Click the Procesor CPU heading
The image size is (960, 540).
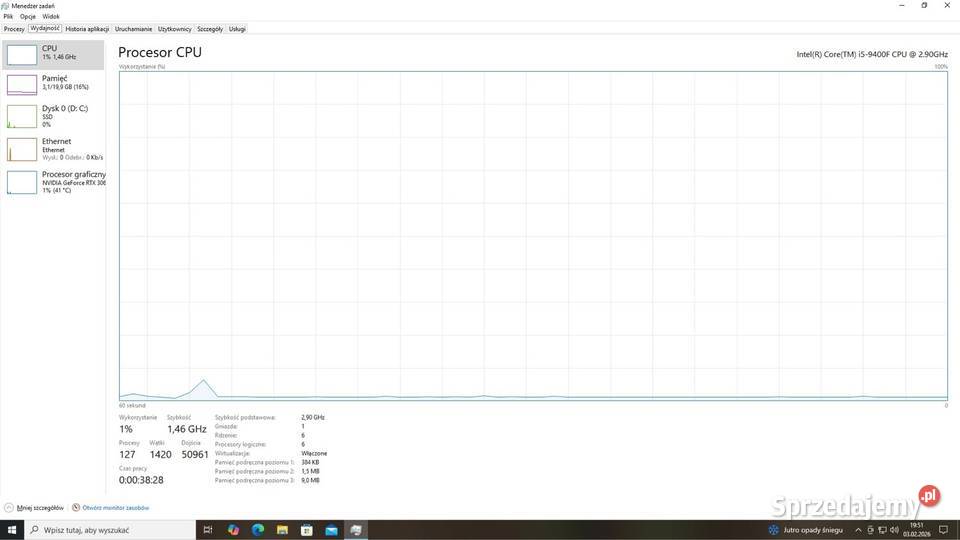coord(160,52)
